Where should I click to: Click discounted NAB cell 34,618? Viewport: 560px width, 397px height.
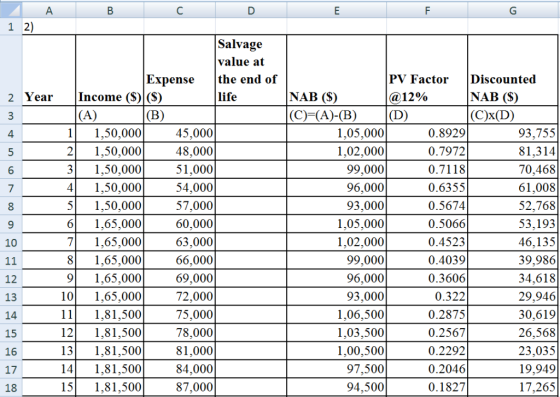click(x=513, y=278)
